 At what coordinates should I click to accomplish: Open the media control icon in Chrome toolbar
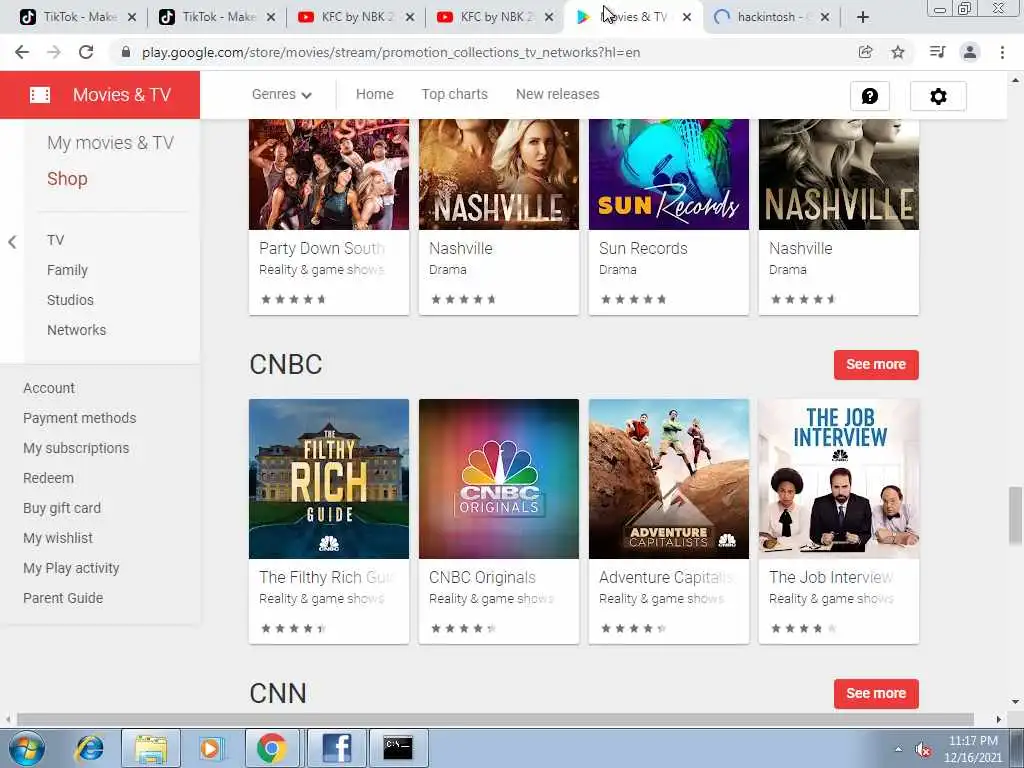pyautogui.click(x=937, y=52)
